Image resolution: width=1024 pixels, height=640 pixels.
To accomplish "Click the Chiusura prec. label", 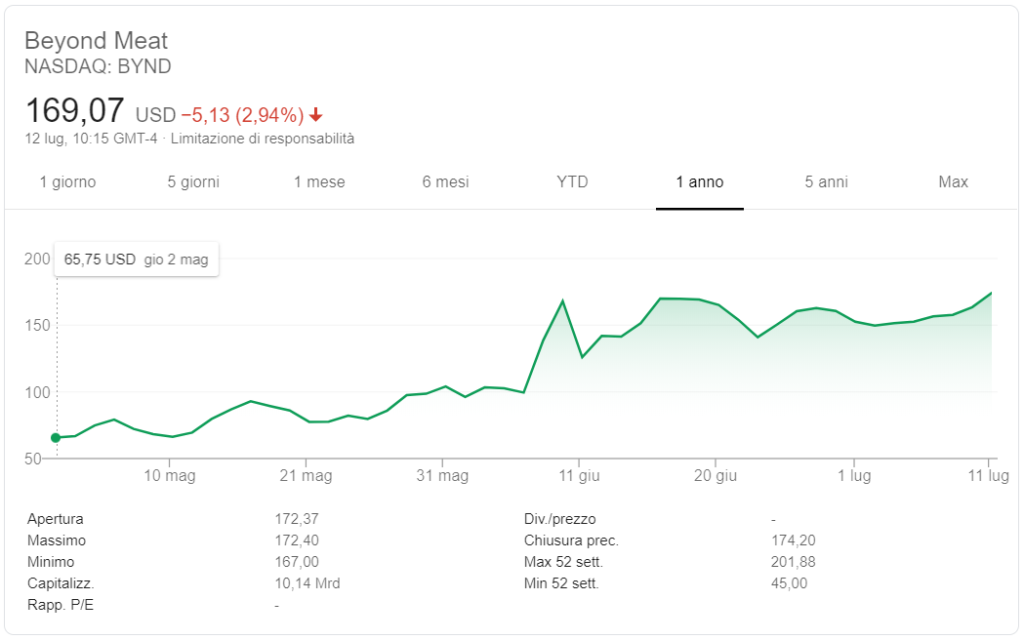I will pos(571,541).
